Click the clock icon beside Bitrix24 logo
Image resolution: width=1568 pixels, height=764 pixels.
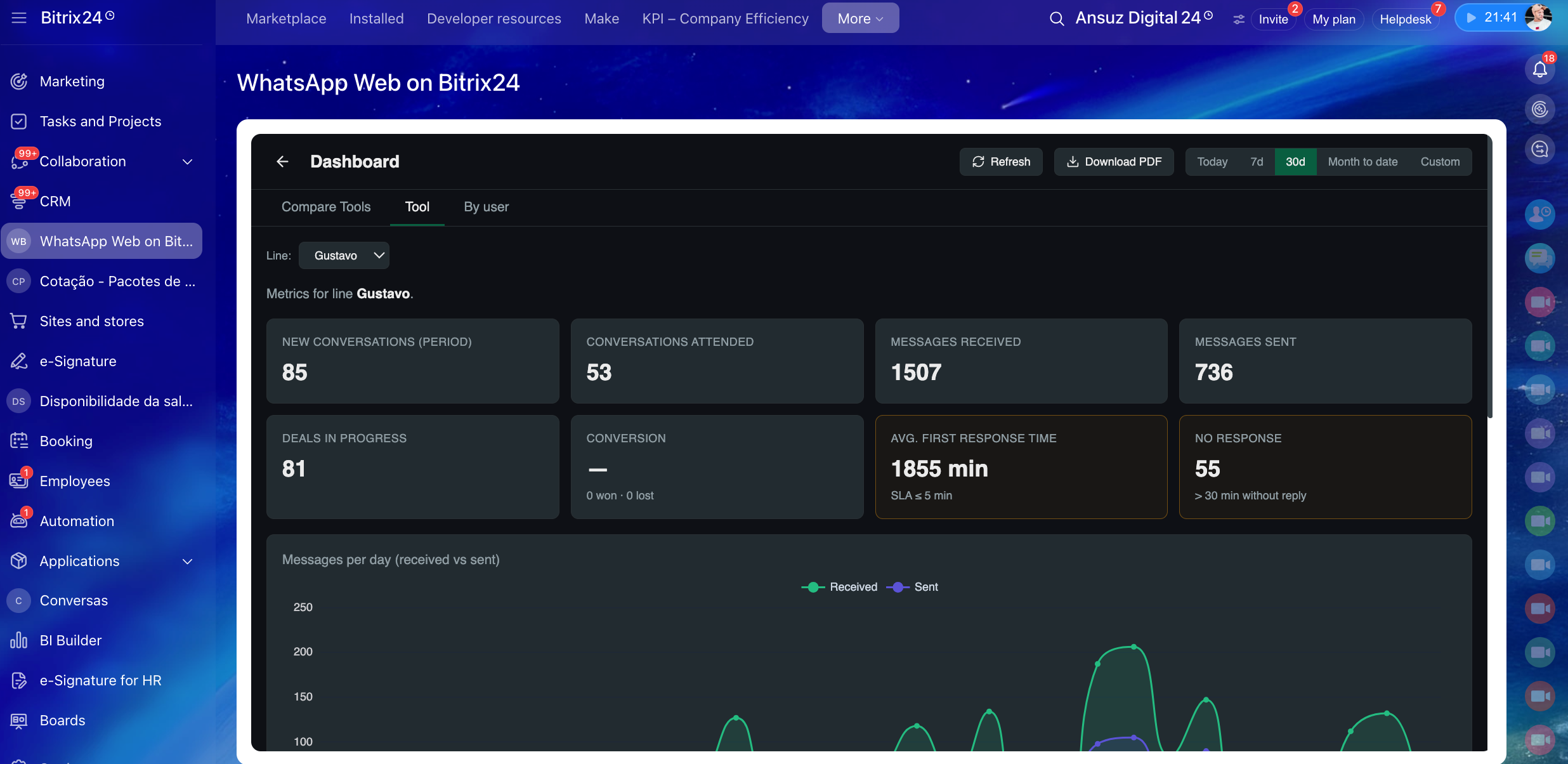tap(110, 16)
